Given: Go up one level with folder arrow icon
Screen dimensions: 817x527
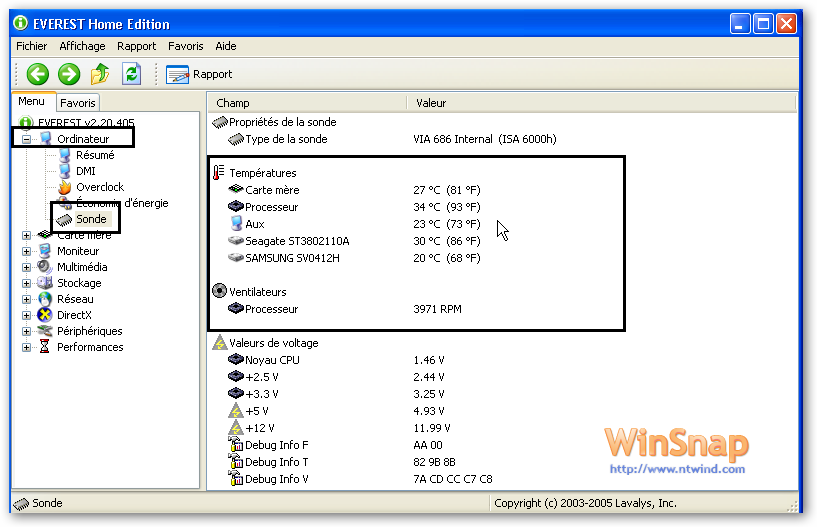Looking at the screenshot, I should pyautogui.click(x=100, y=74).
